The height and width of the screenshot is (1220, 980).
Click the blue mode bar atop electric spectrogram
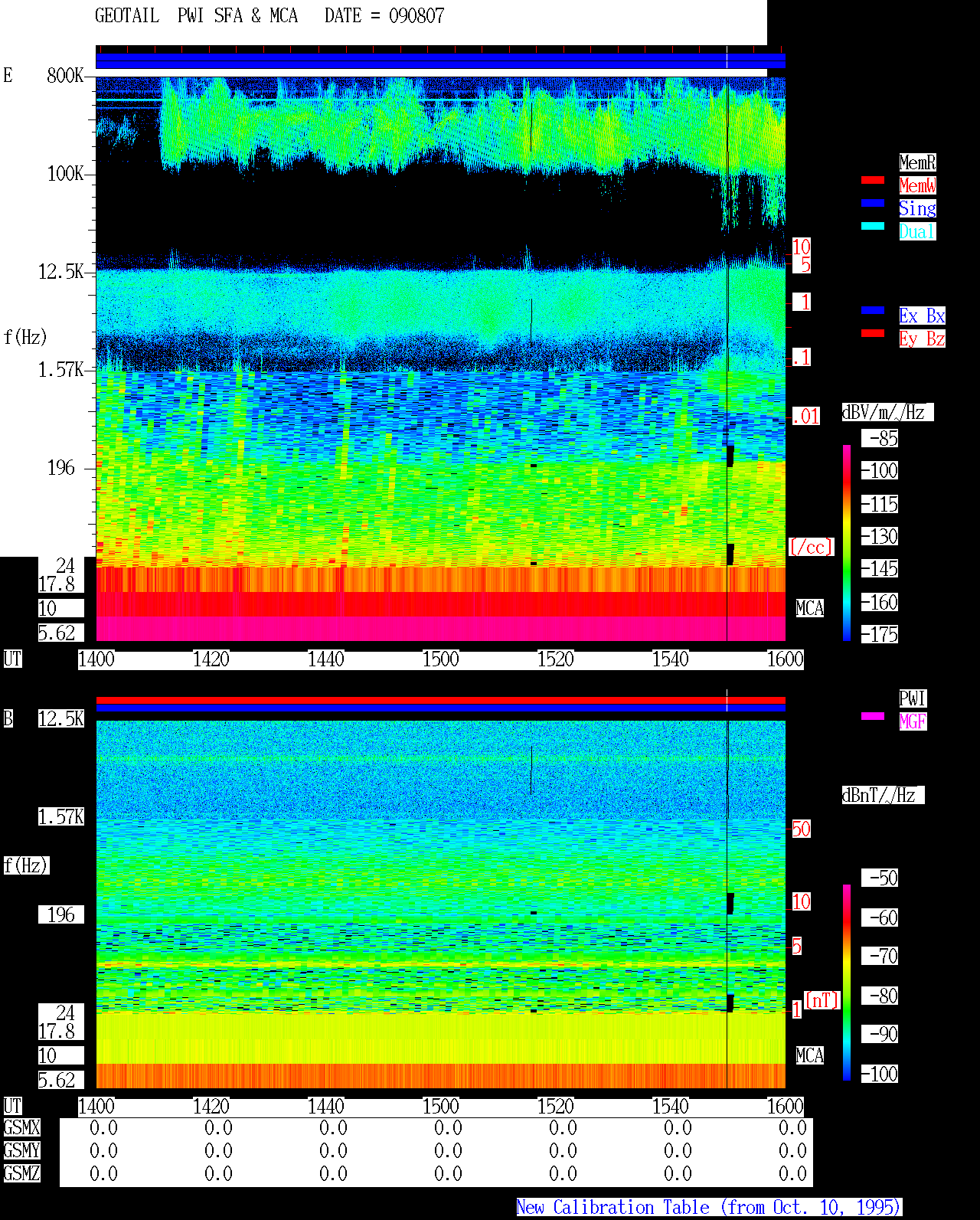(440, 61)
